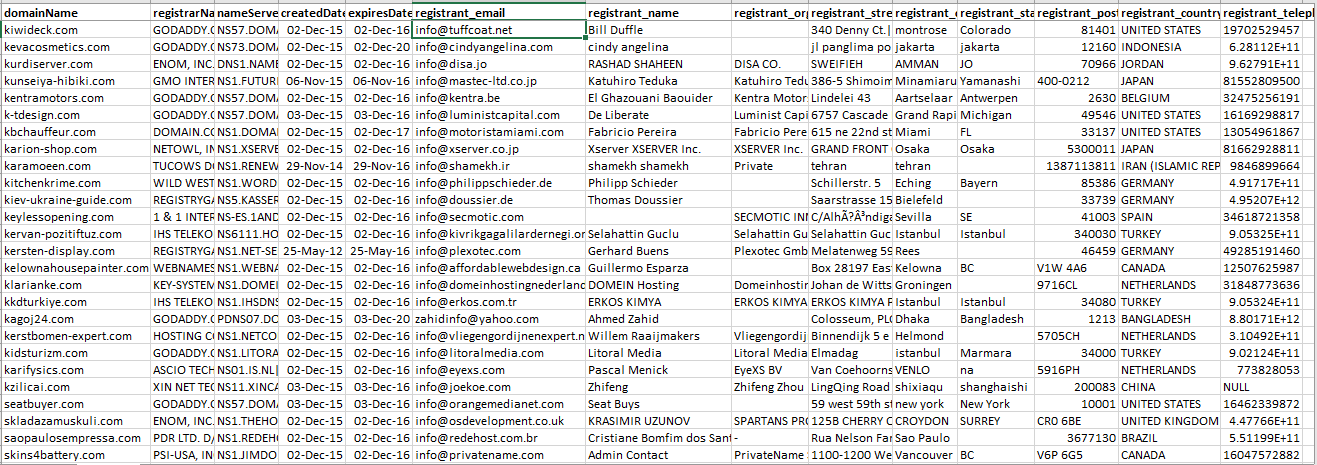Select info@privatename.com email cell

tap(498, 455)
